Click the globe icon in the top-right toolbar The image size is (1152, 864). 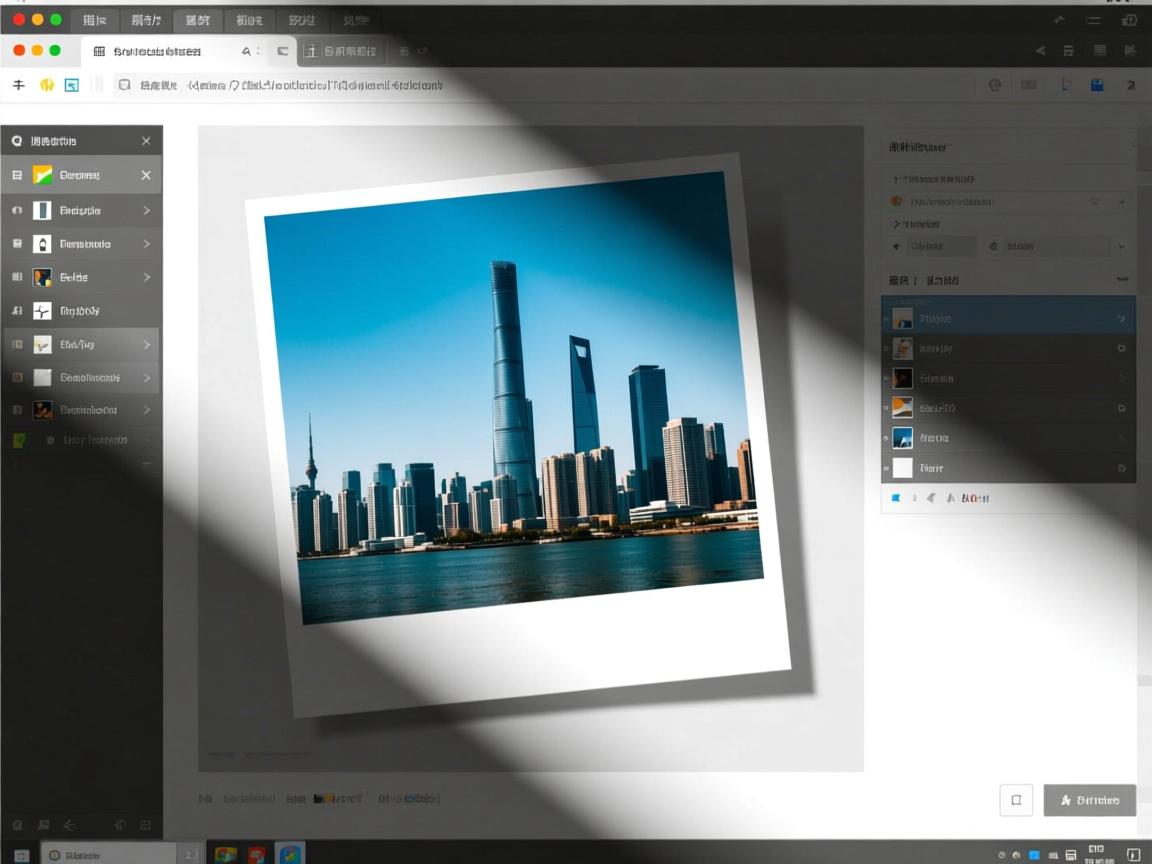[995, 85]
